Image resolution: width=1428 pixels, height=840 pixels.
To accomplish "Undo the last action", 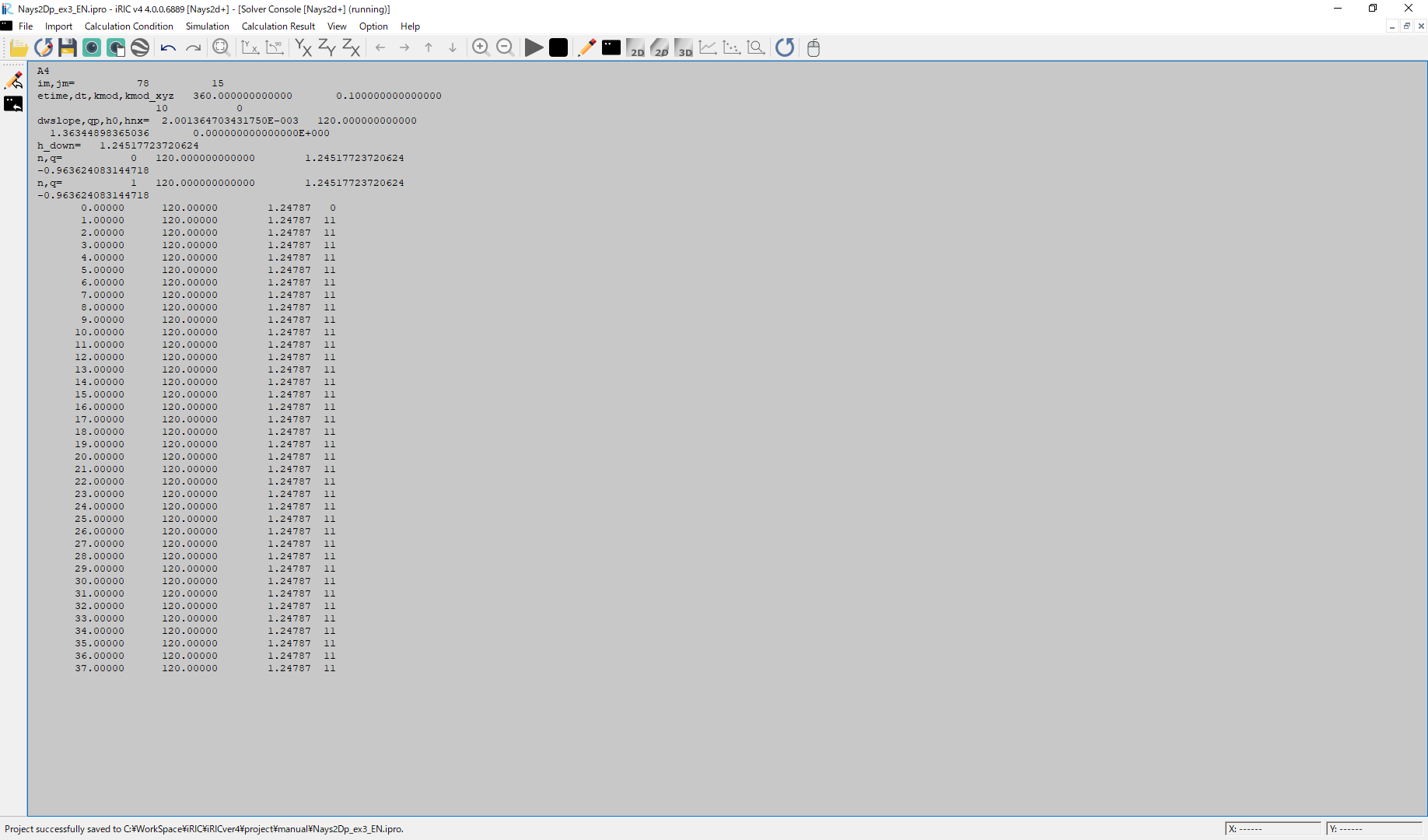I will tap(168, 47).
